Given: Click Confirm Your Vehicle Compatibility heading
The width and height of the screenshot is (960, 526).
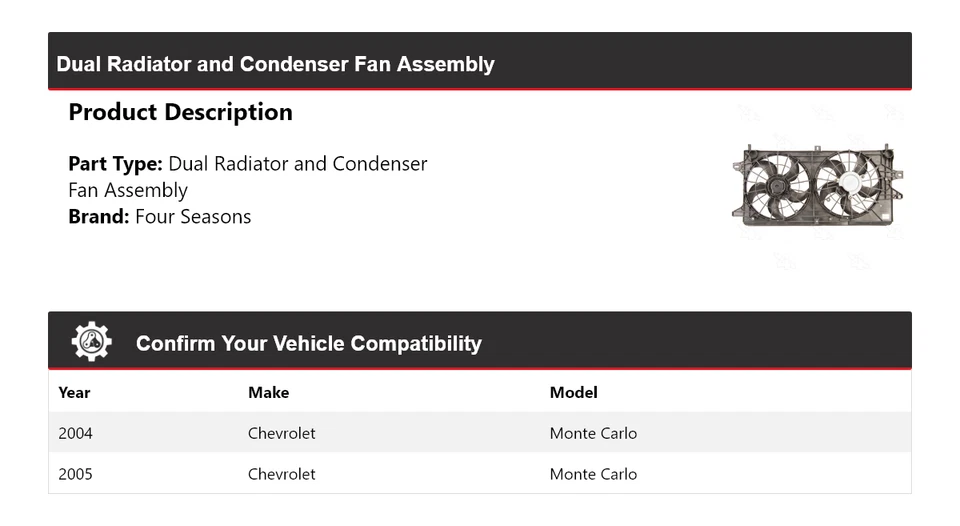Looking at the screenshot, I should 308,343.
